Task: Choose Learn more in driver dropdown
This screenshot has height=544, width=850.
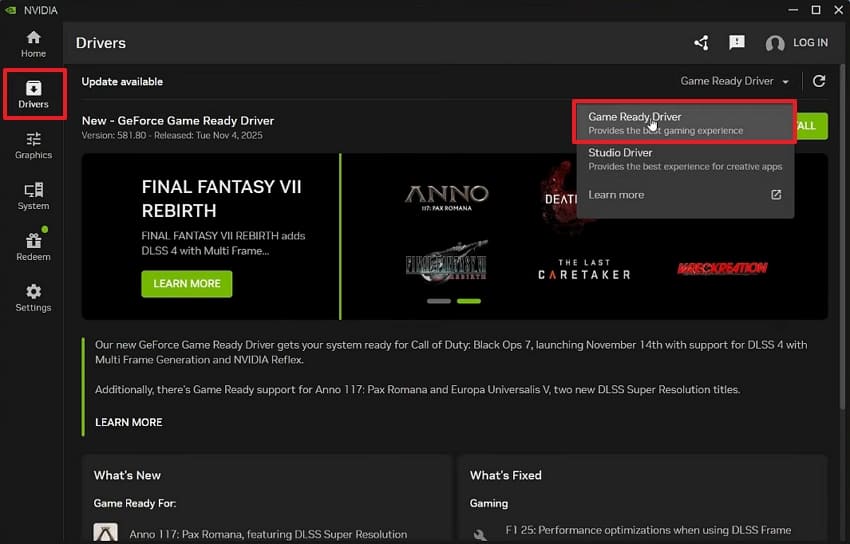Action: coord(685,195)
